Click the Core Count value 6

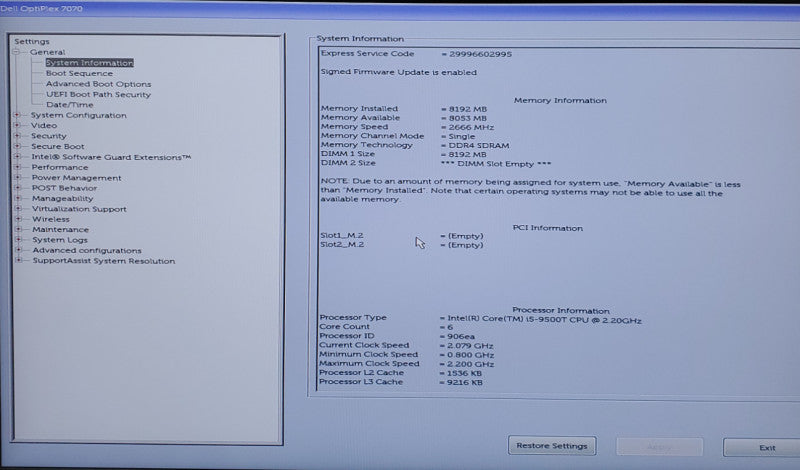[x=449, y=327]
